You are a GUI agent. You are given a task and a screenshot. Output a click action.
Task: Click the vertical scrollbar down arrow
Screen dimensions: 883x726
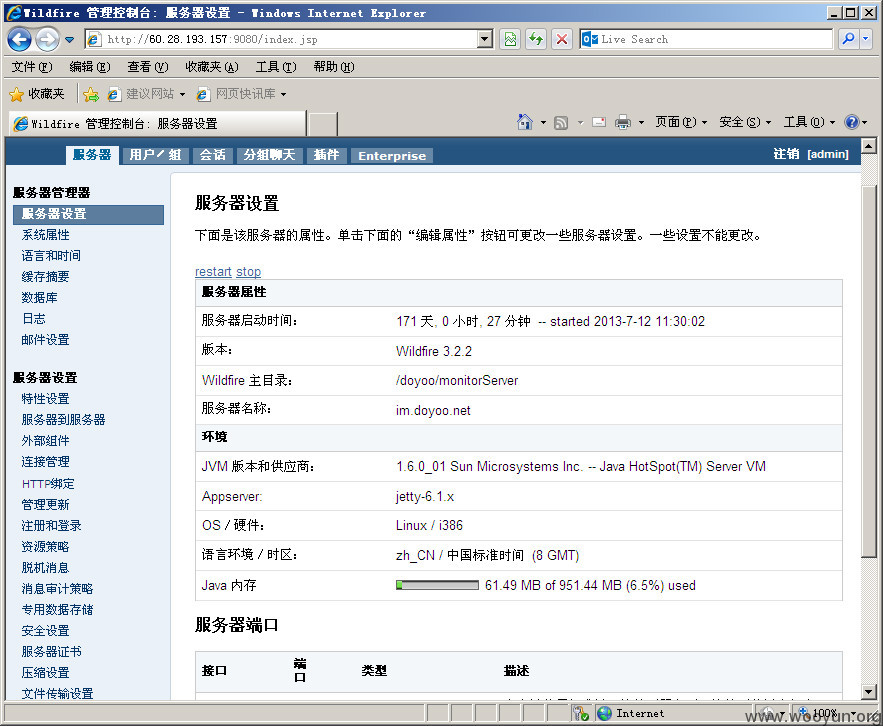pos(868,691)
